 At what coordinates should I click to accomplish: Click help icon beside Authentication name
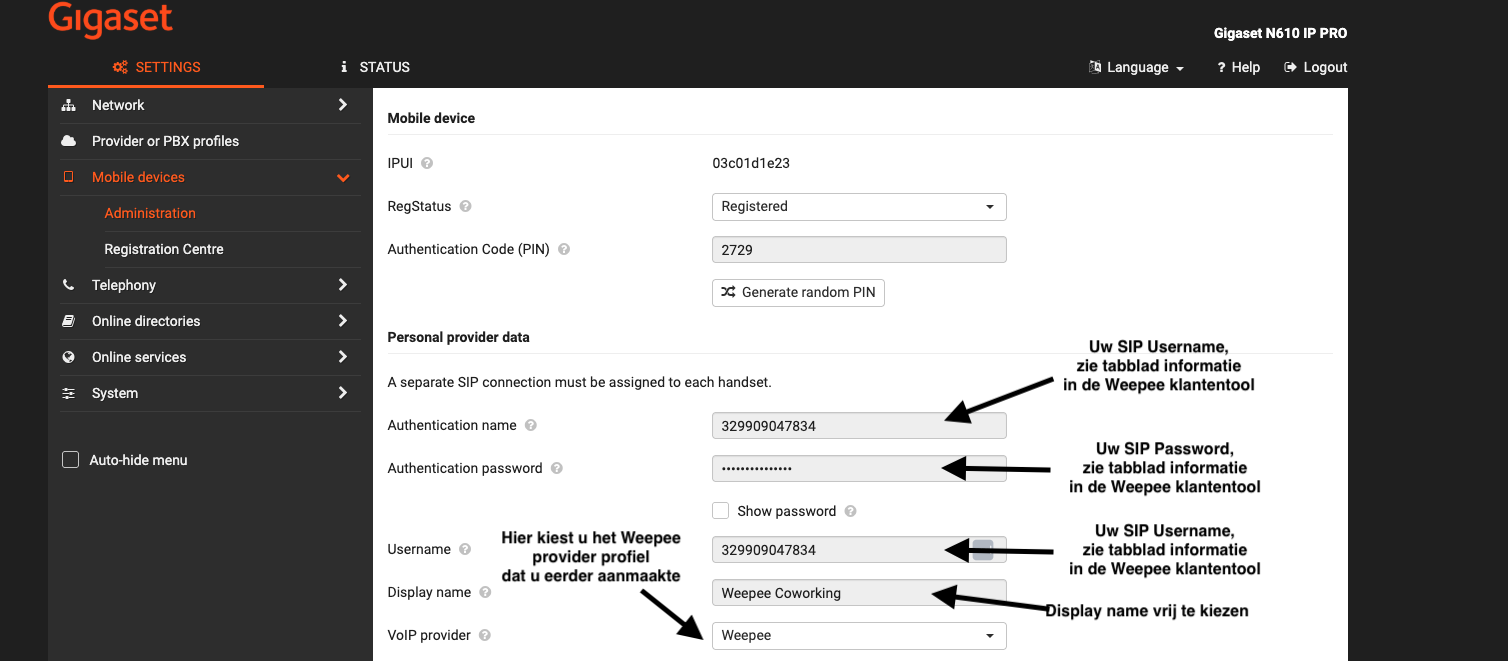point(531,425)
